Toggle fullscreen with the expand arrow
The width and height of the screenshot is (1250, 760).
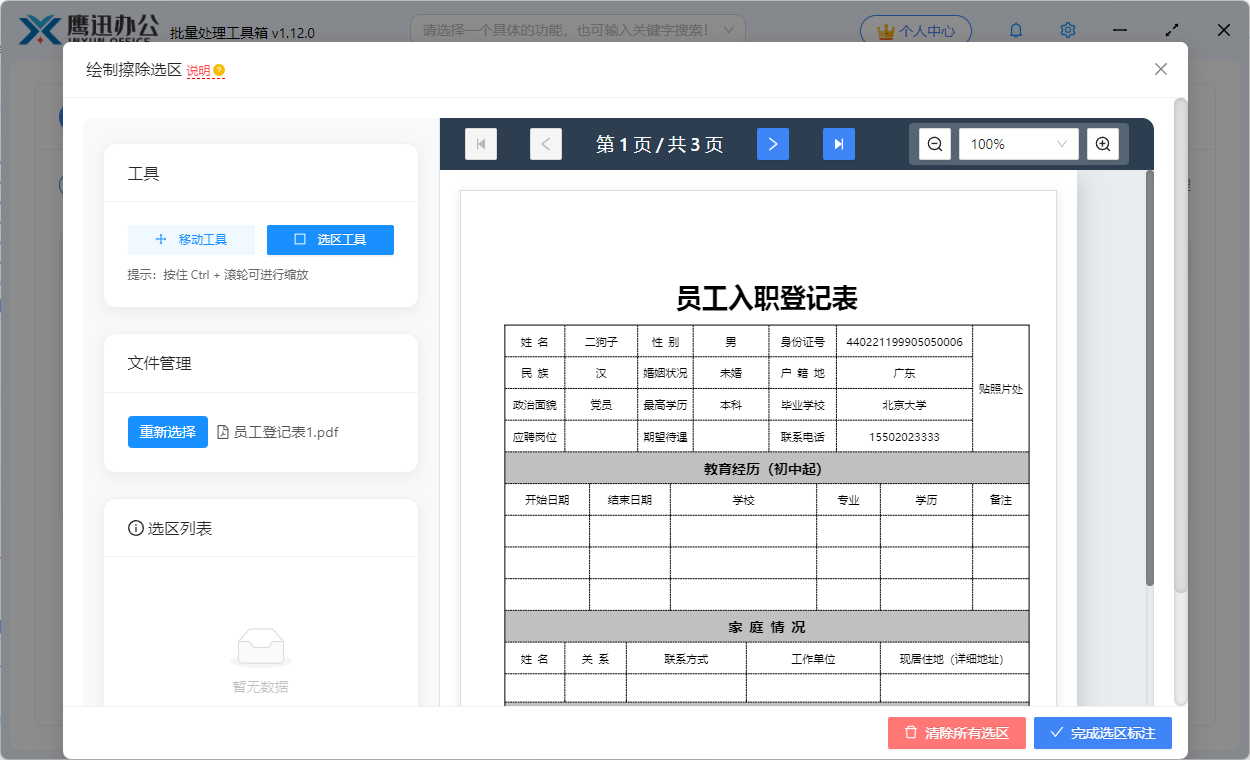(1172, 30)
